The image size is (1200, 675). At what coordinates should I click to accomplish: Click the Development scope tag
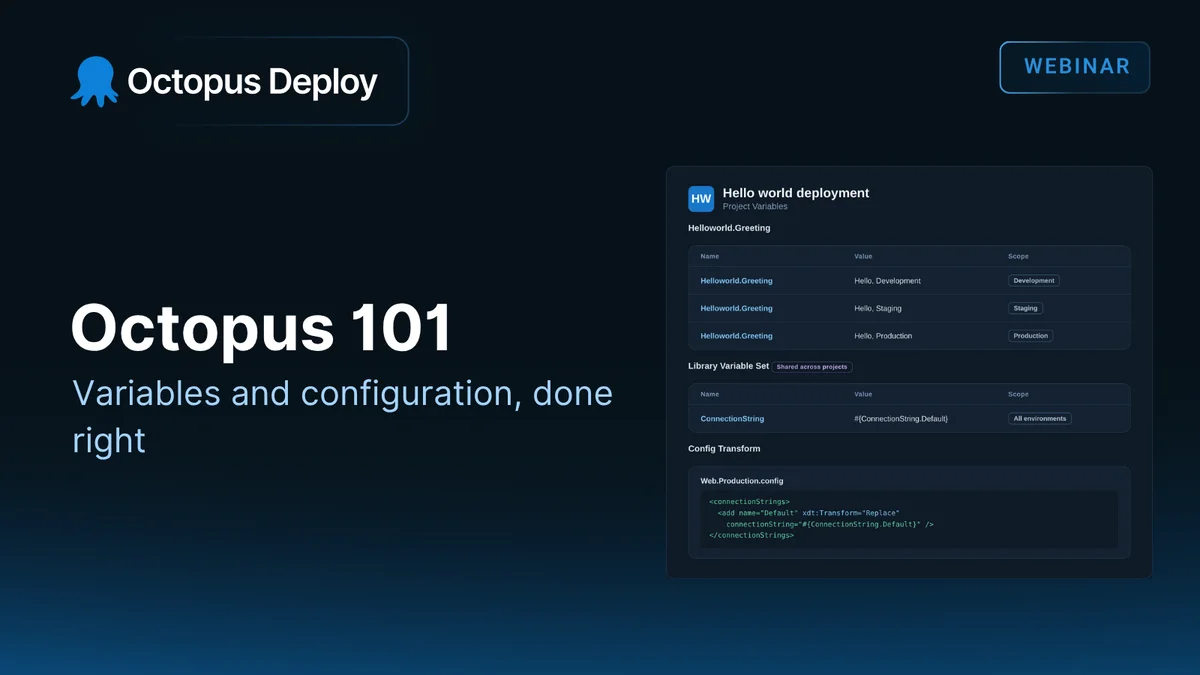tap(1033, 281)
